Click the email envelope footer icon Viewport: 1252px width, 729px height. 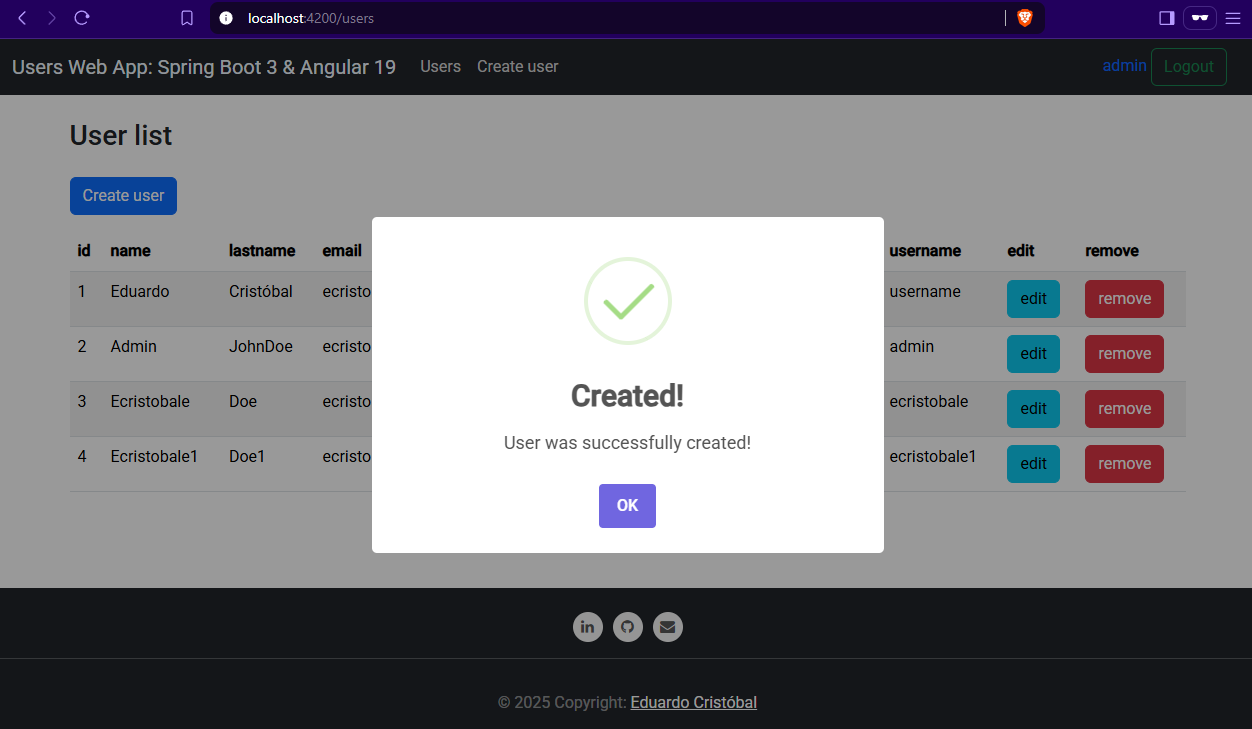(x=668, y=627)
